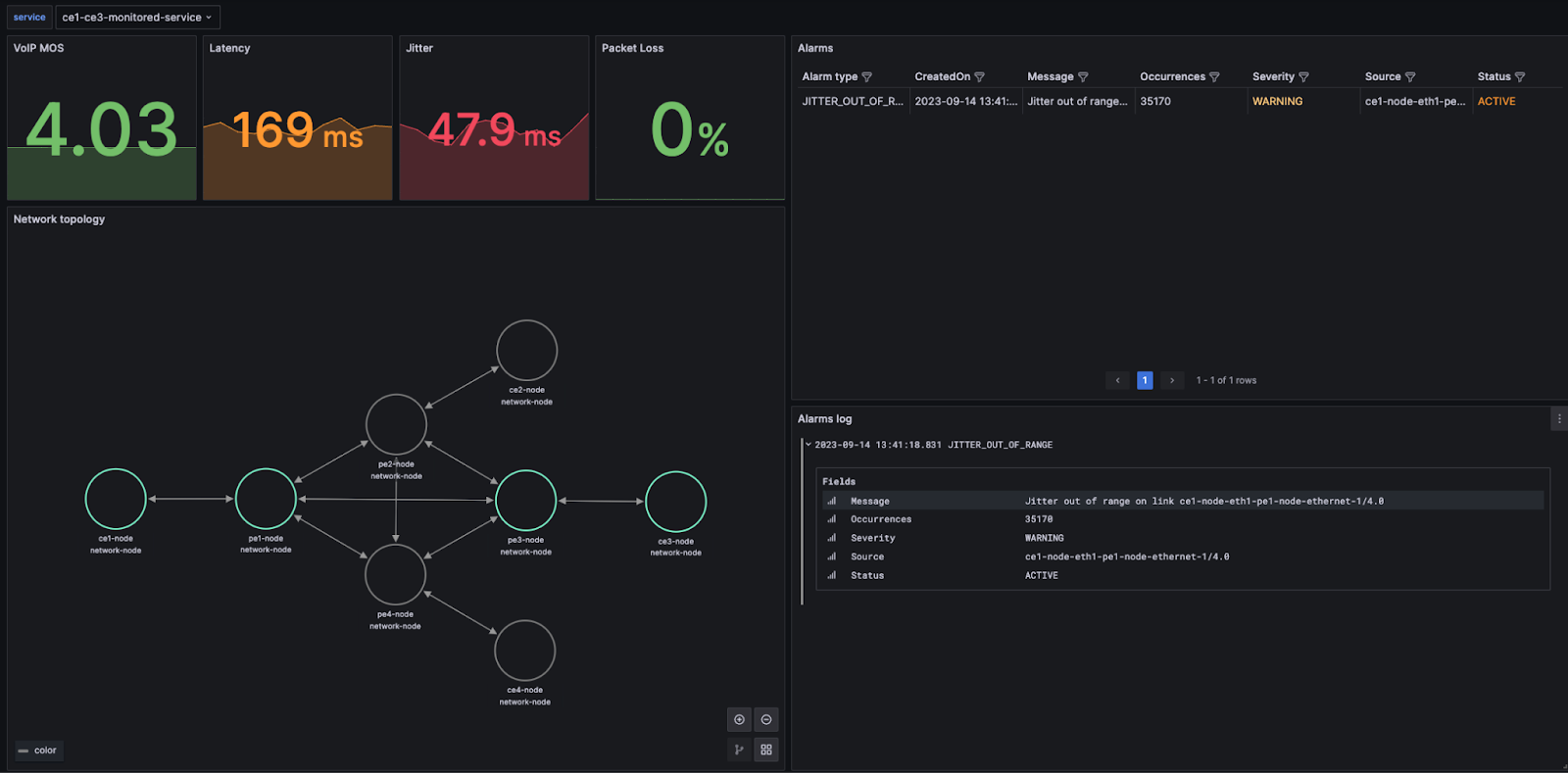Open the Alarms panel title
The height and width of the screenshot is (773, 1568).
coord(815,48)
